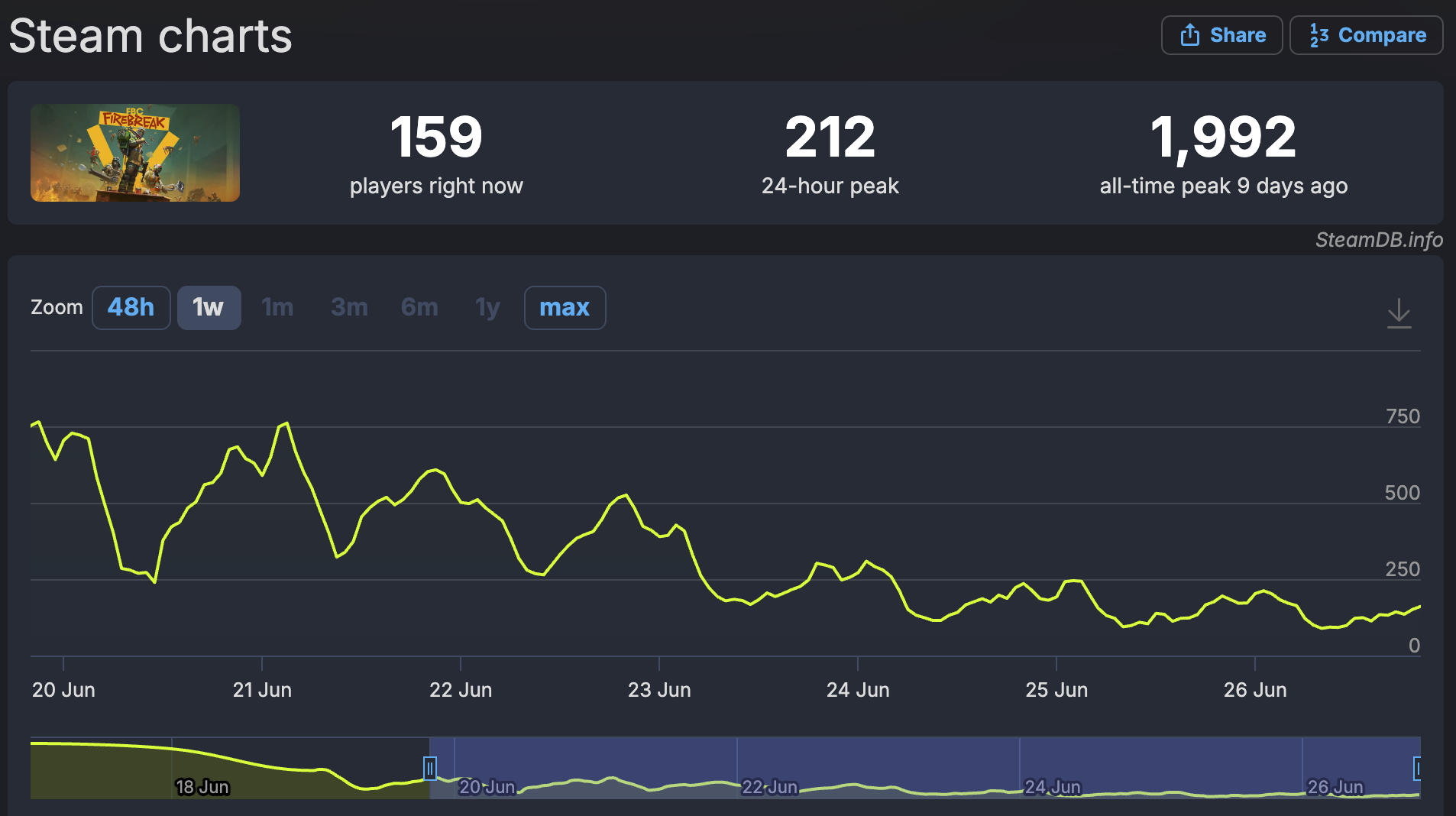This screenshot has width=1456, height=816.
Task: Click the 20 Jun axis label
Action: click(x=63, y=690)
